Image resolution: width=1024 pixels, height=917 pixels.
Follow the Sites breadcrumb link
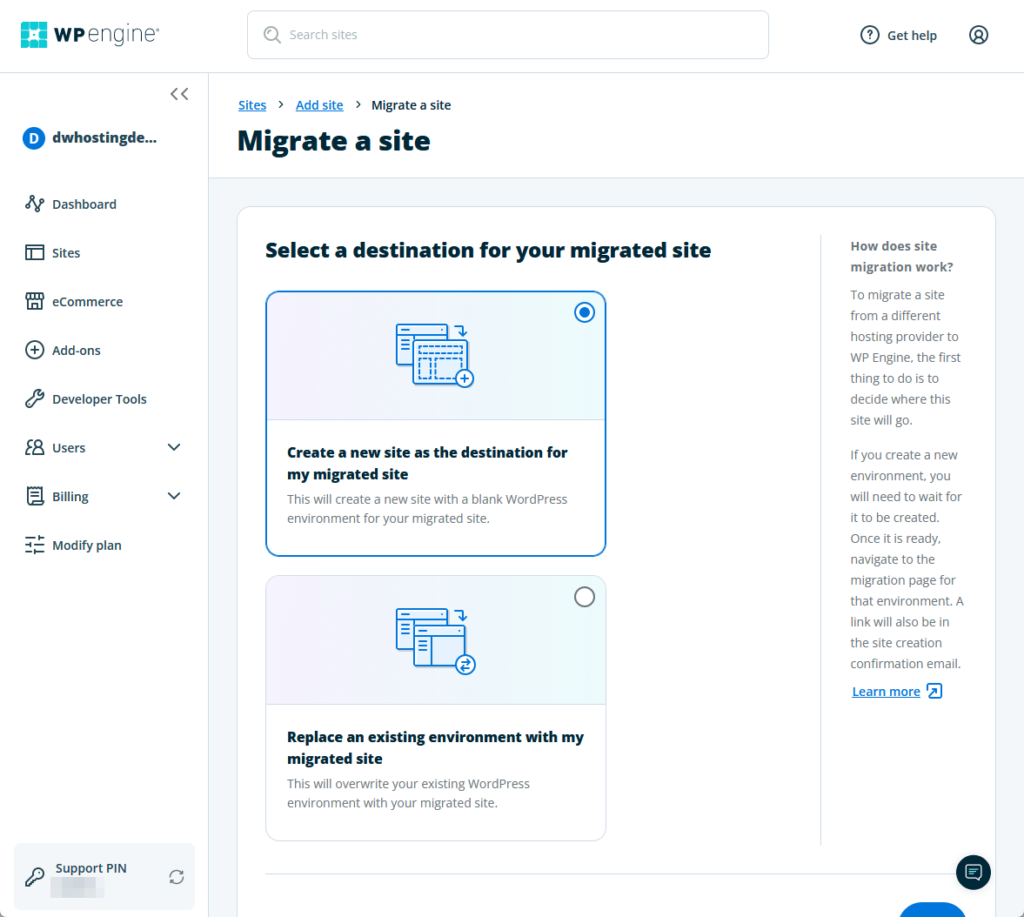pyautogui.click(x=252, y=105)
